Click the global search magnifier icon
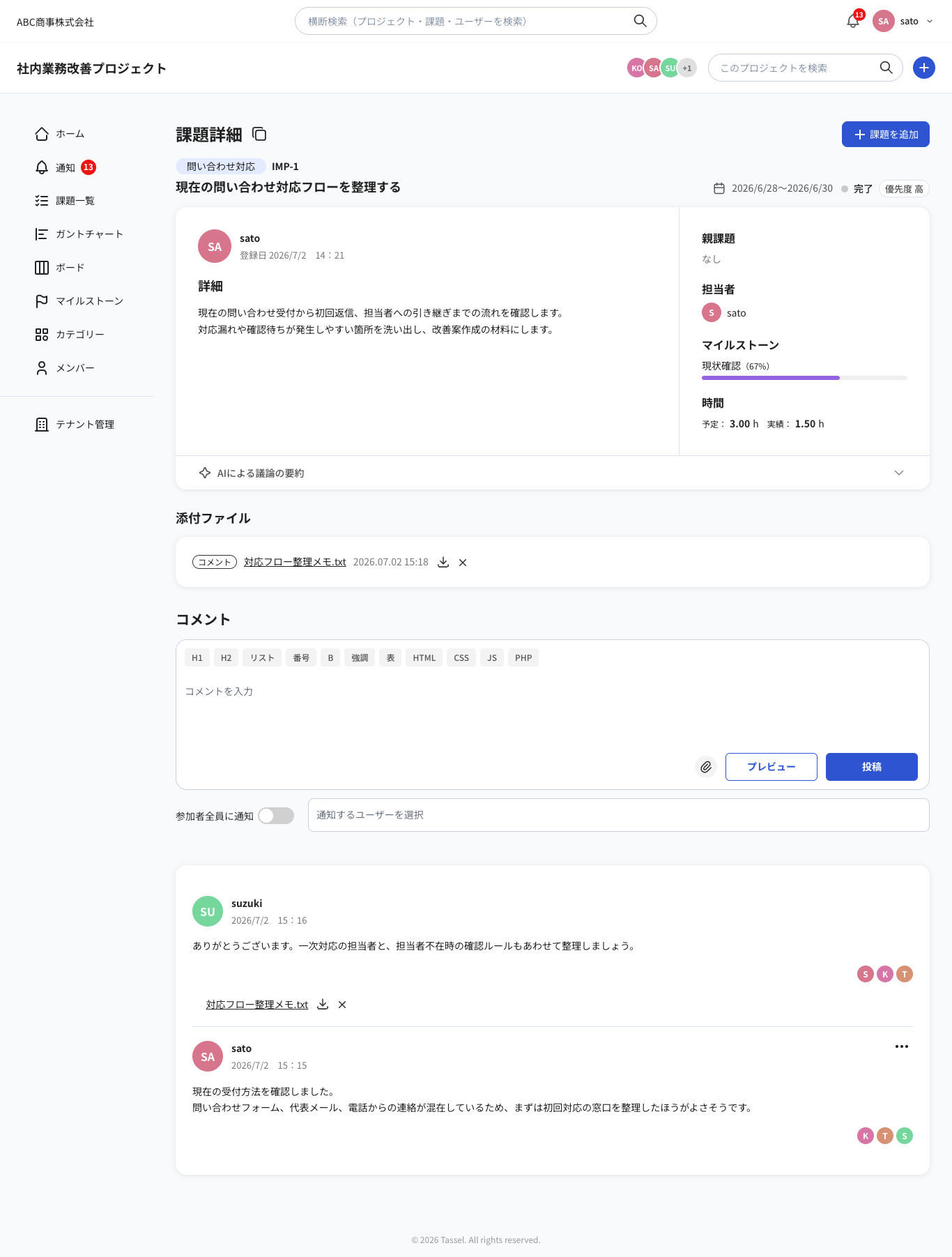 (x=640, y=21)
